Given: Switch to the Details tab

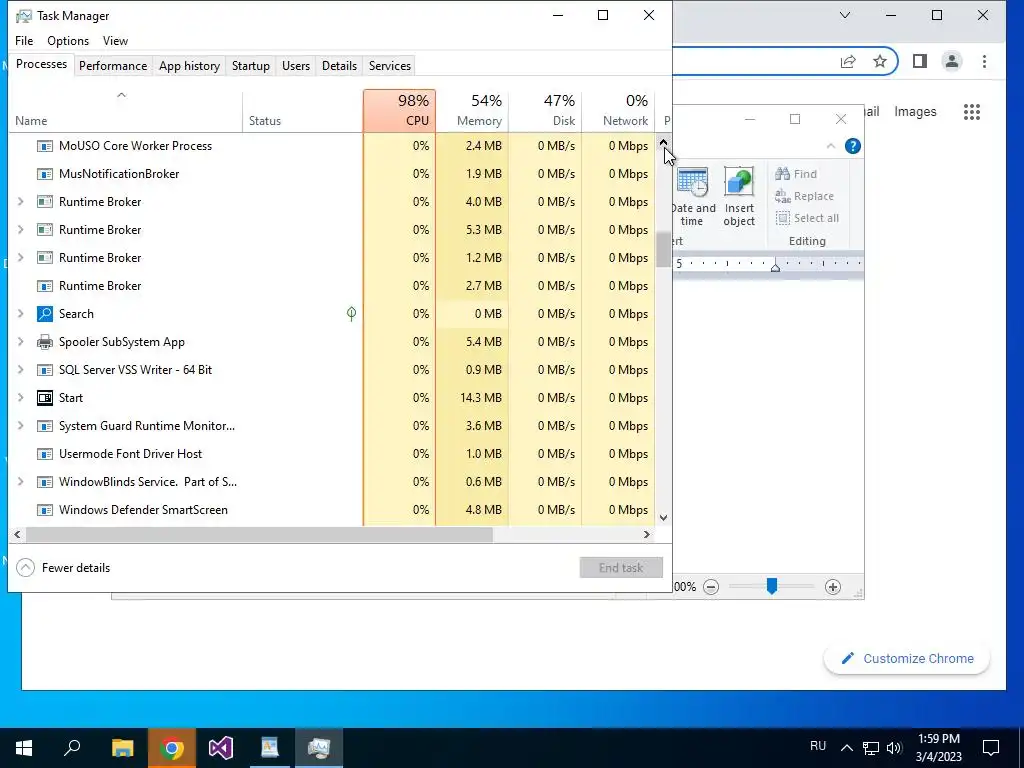Looking at the screenshot, I should (339, 66).
